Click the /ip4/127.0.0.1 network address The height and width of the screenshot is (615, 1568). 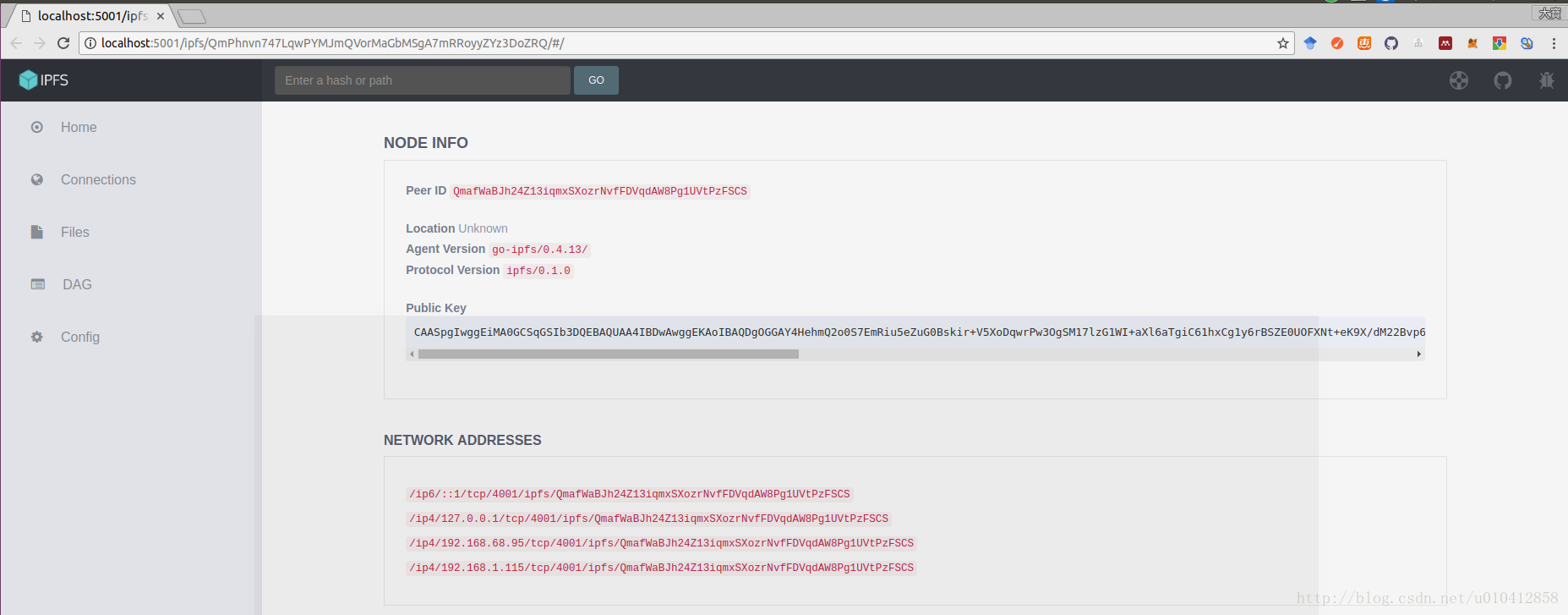pos(649,519)
